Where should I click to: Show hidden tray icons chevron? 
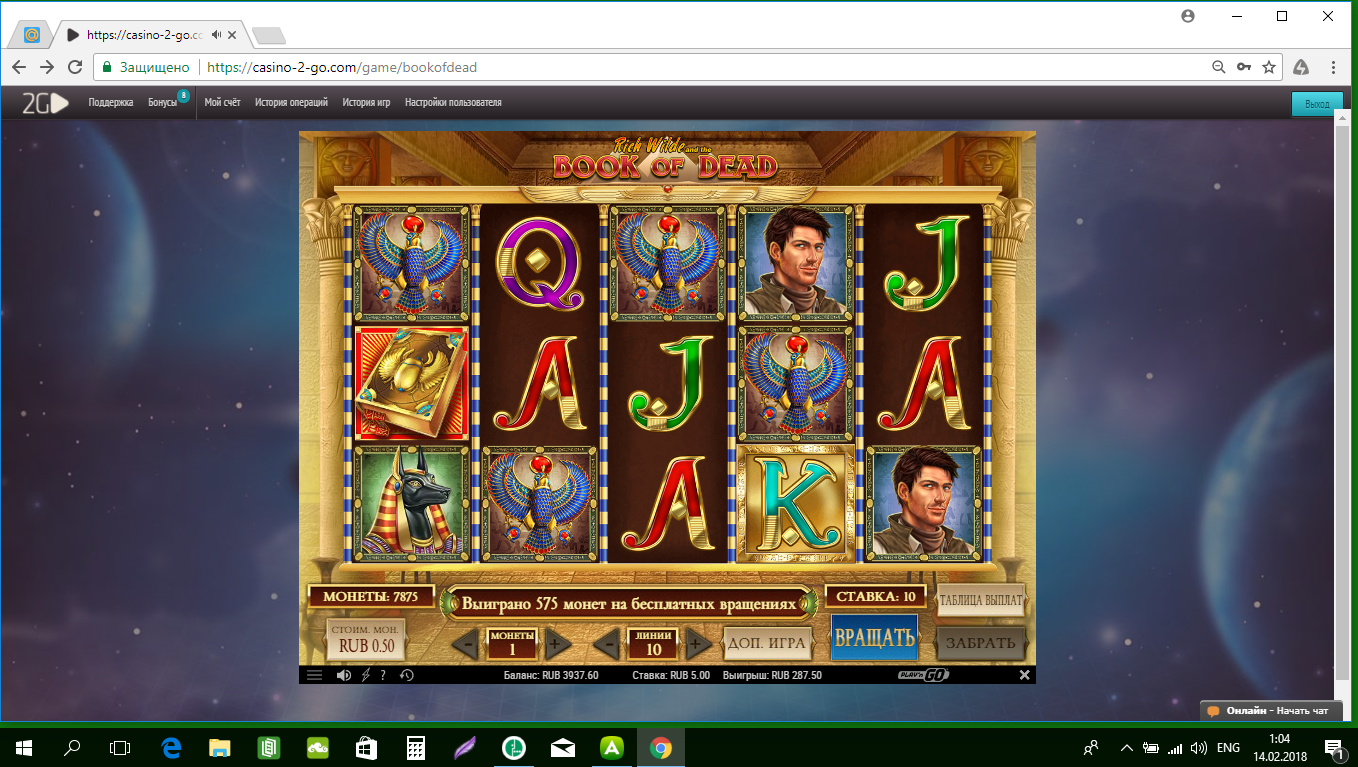click(x=1127, y=747)
